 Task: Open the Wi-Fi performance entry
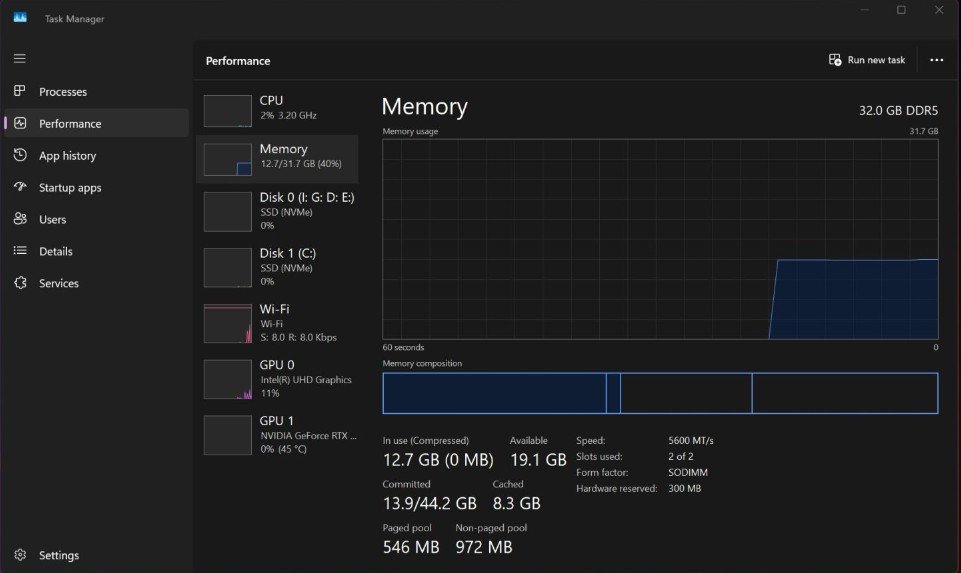pos(278,323)
